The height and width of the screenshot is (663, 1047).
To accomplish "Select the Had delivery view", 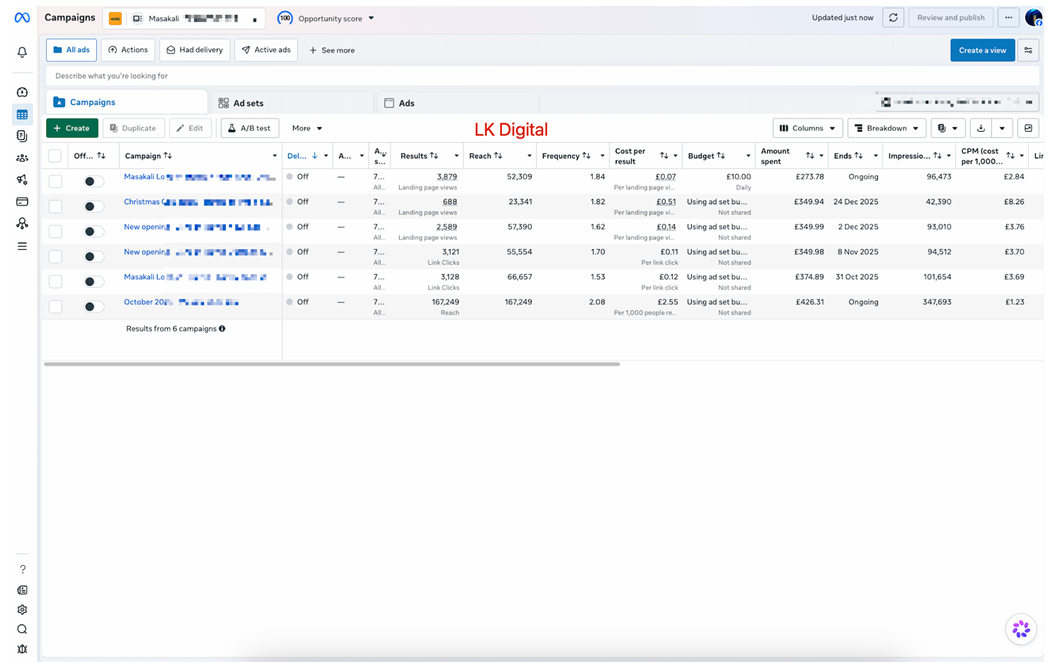I will click(195, 50).
